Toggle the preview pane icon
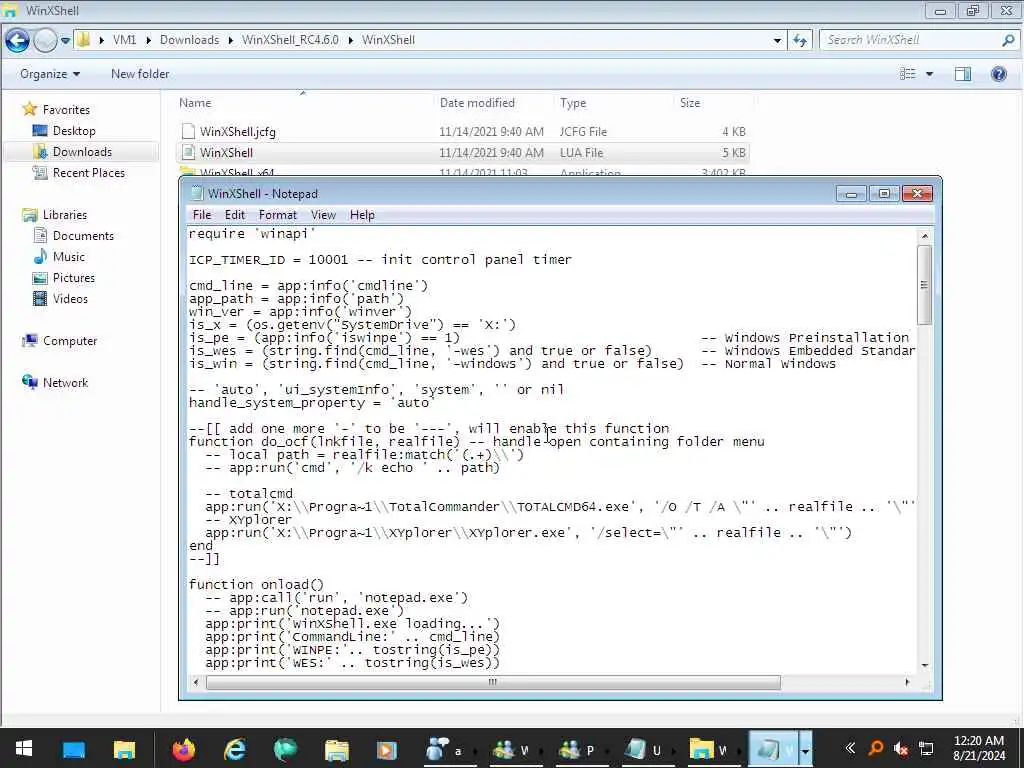 click(963, 74)
